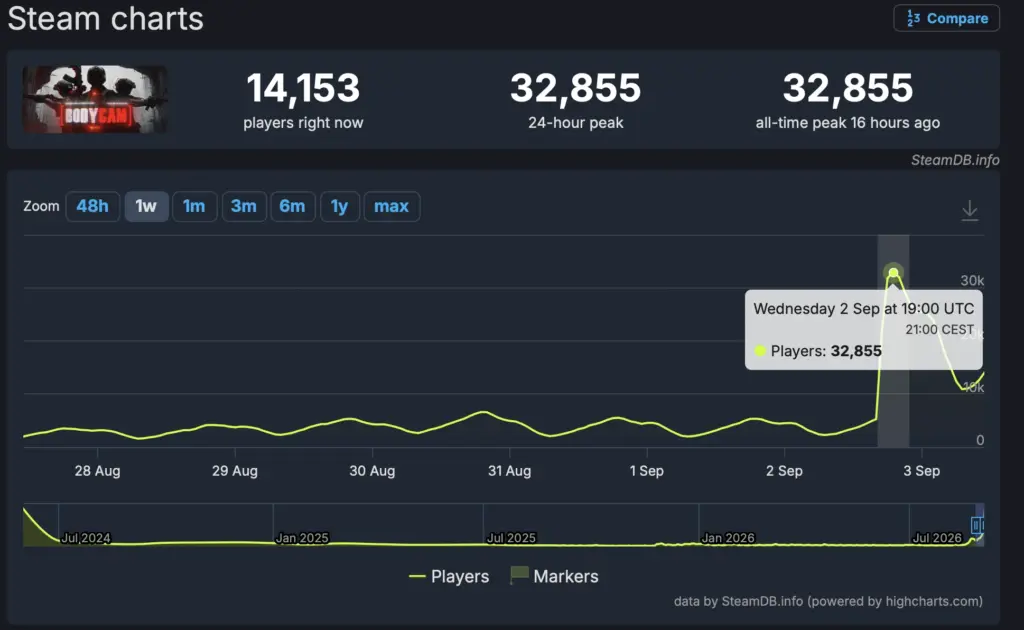Open the Compare button

tap(946, 18)
